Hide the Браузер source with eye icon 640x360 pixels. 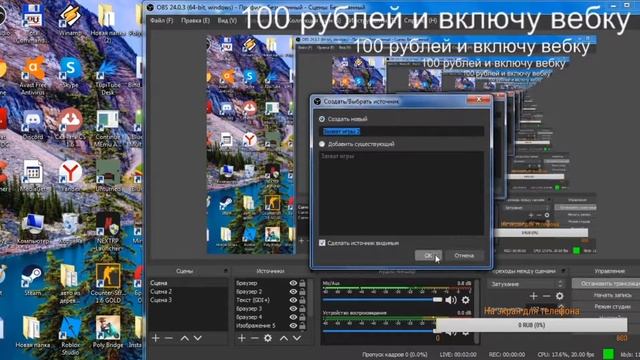pos(293,283)
